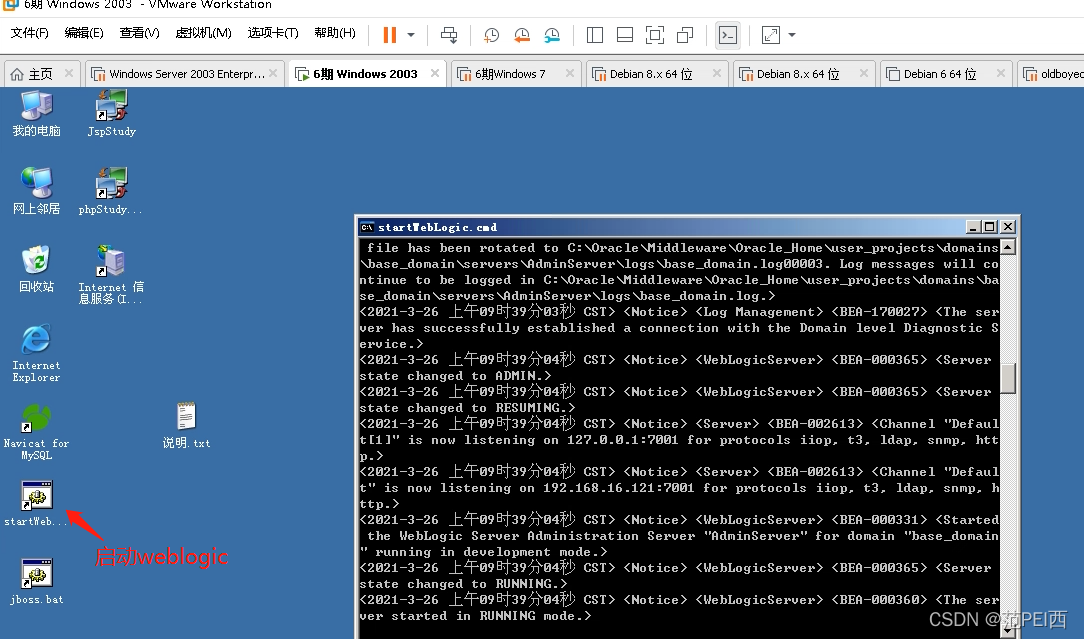Select the 6期 Windows 2003 tab
This screenshot has height=639, width=1084.
point(365,74)
